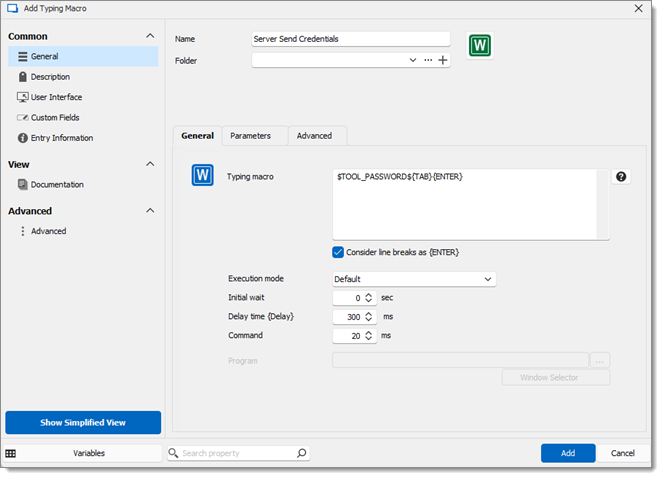Toggle Consider line breaks as ENTER checkbox
This screenshot has width=662, height=478.
338,252
